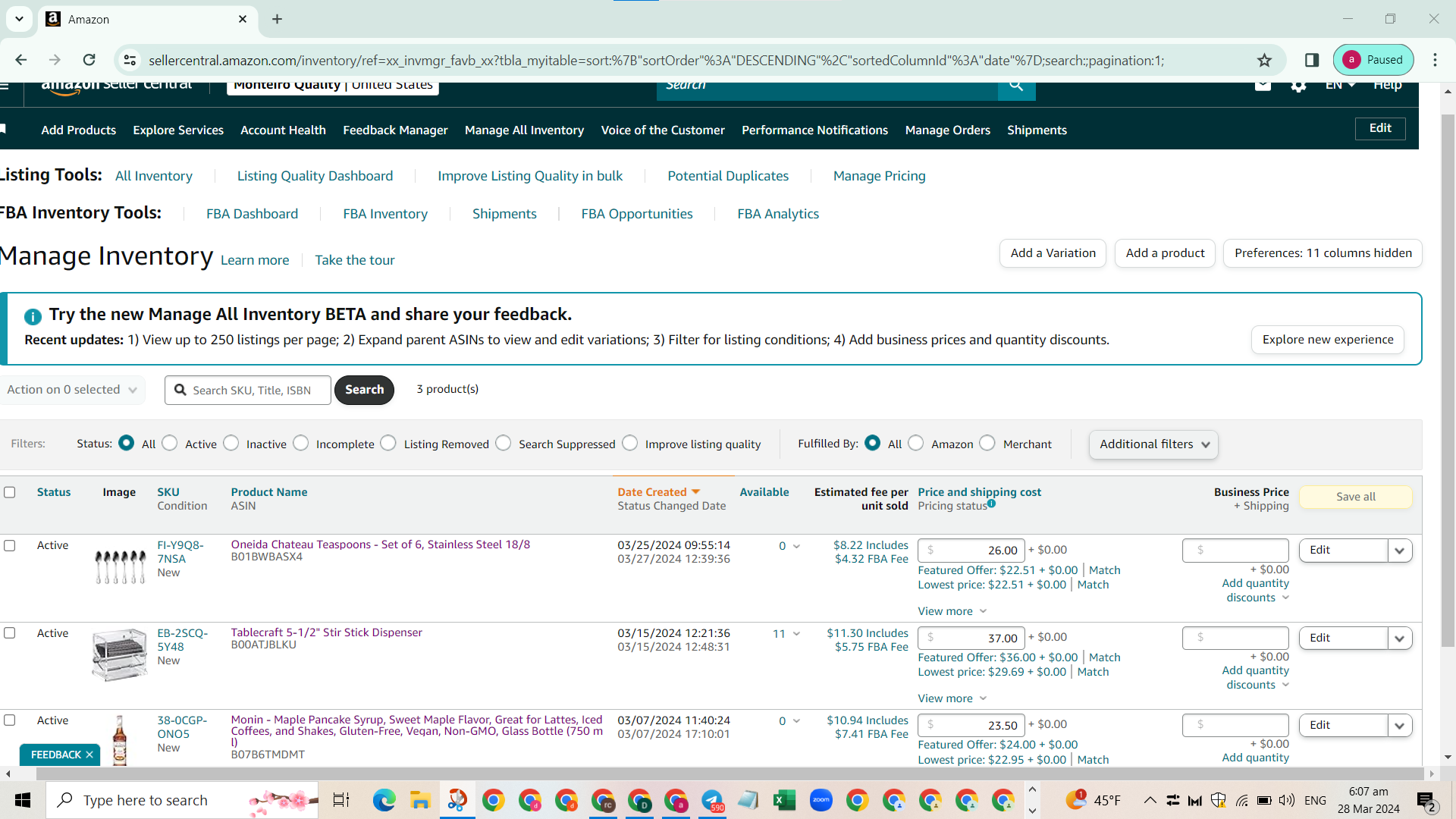Screen dimensions: 1456x819
Task: Check the Monin Maple Pancake Syrup row checkbox
Action: 10,720
